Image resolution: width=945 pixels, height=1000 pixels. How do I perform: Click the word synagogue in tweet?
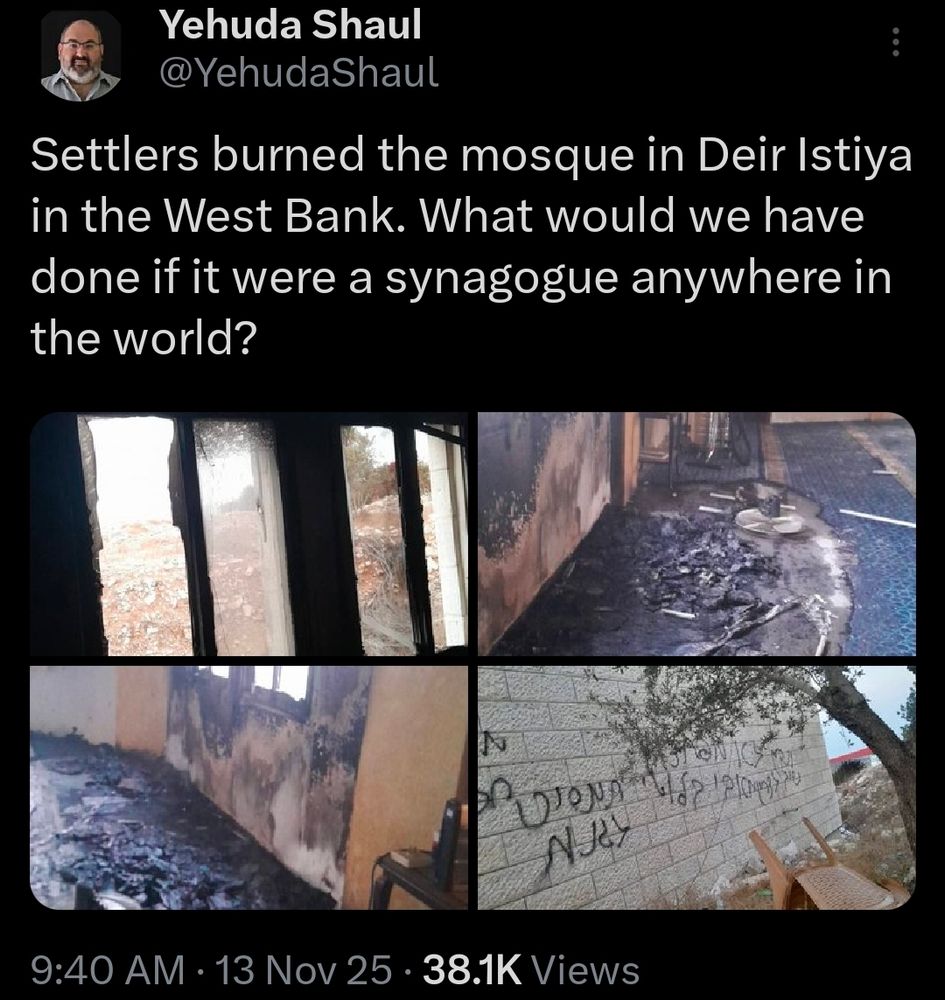pyautogui.click(x=500, y=278)
